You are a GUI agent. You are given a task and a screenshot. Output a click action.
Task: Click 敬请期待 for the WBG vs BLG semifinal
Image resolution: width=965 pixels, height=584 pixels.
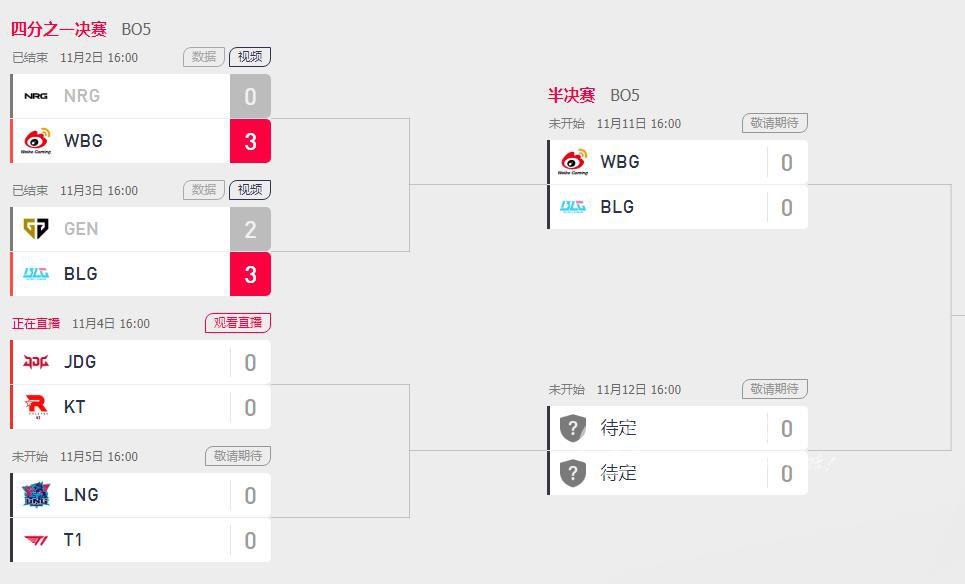pyautogui.click(x=775, y=123)
